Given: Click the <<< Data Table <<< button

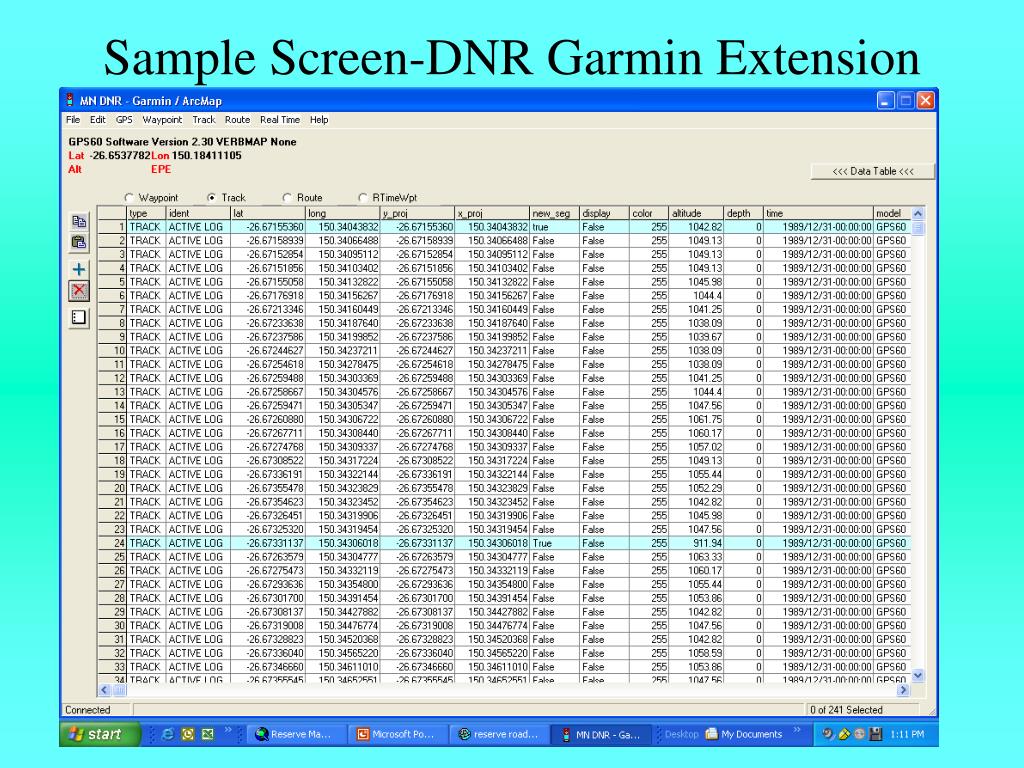Looking at the screenshot, I should [872, 171].
